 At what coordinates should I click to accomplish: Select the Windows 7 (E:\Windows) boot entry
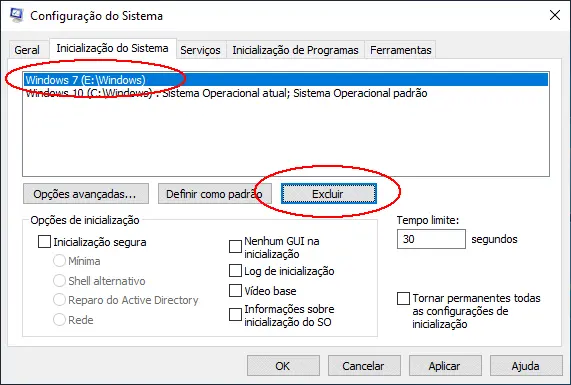click(x=286, y=80)
